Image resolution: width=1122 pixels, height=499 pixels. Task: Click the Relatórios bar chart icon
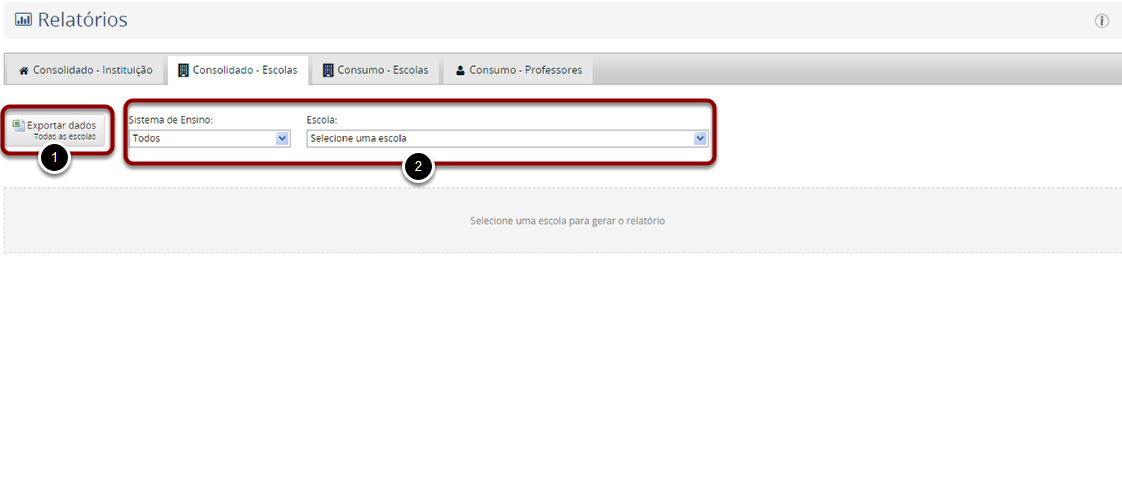[23, 20]
